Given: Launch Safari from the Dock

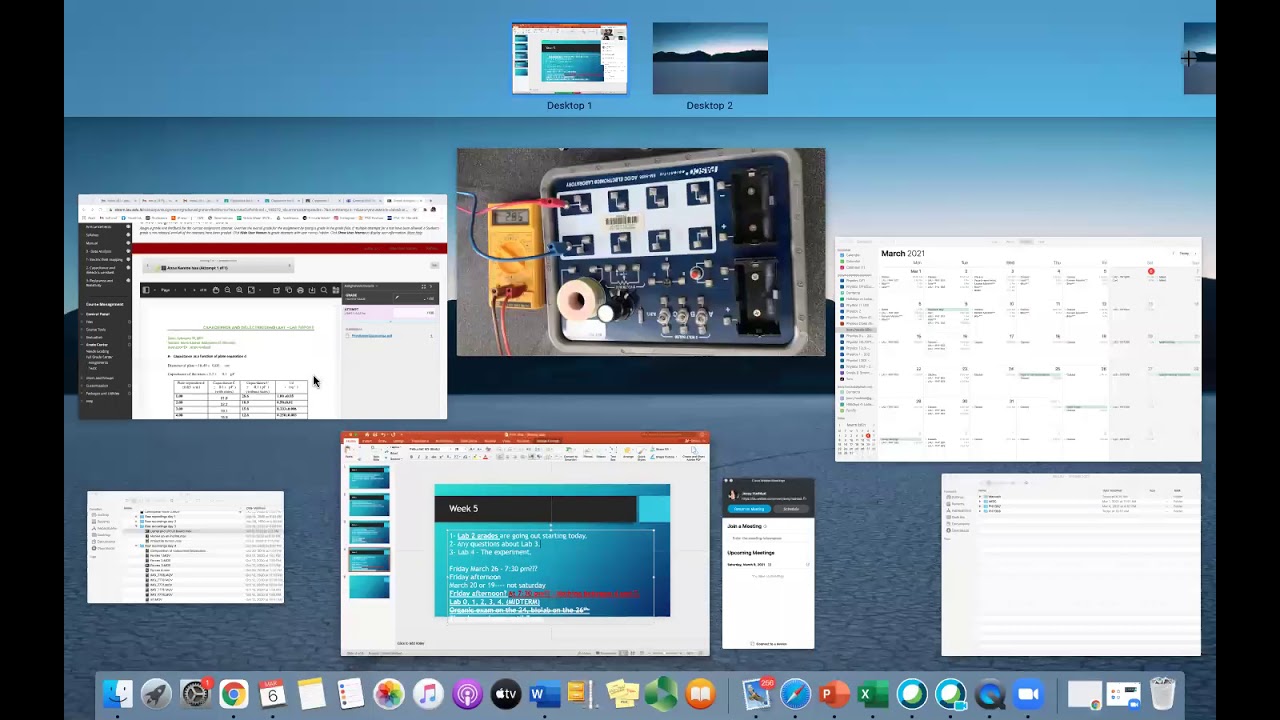Looking at the screenshot, I should point(795,694).
